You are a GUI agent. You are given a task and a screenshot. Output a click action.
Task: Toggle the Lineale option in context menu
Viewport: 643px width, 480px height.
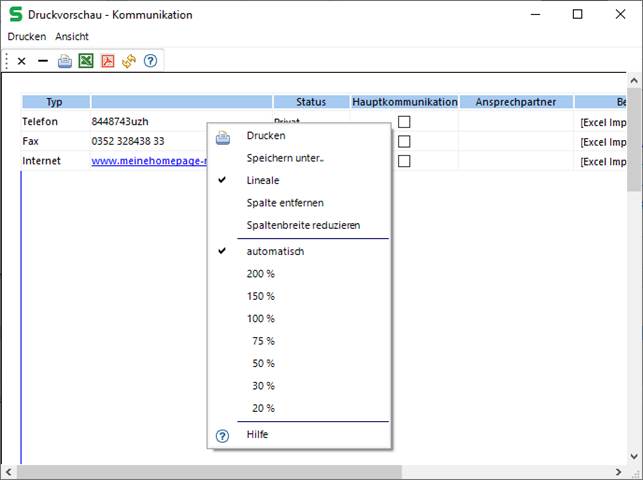point(263,180)
